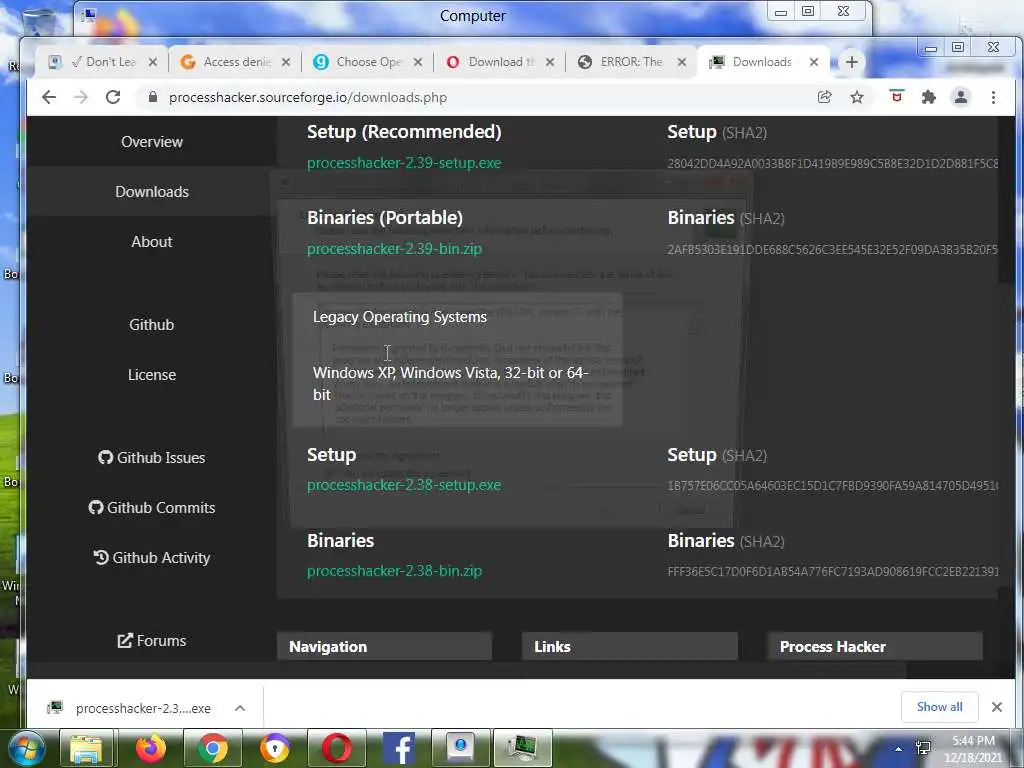1024x768 pixels.
Task: Reload the Process Hacker downloads page
Action: [113, 97]
